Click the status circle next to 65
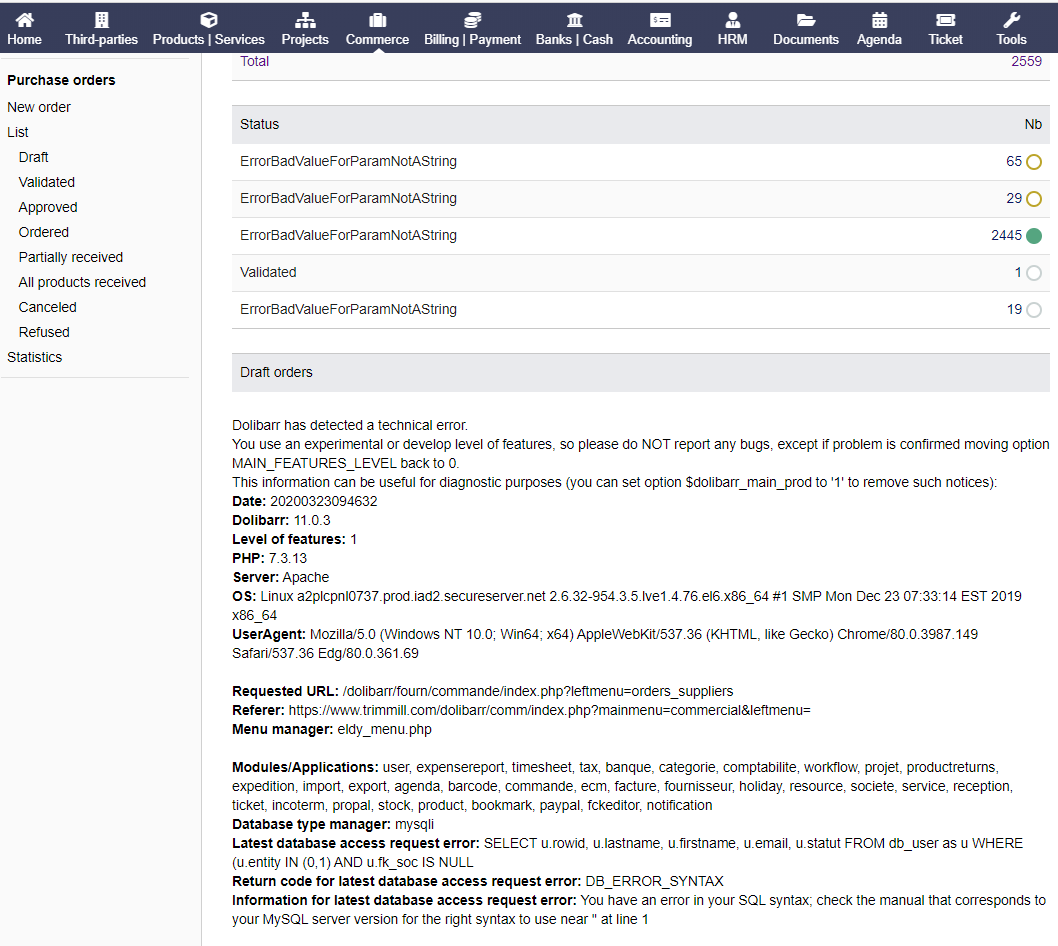The image size is (1058, 946). pyautogui.click(x=1034, y=161)
